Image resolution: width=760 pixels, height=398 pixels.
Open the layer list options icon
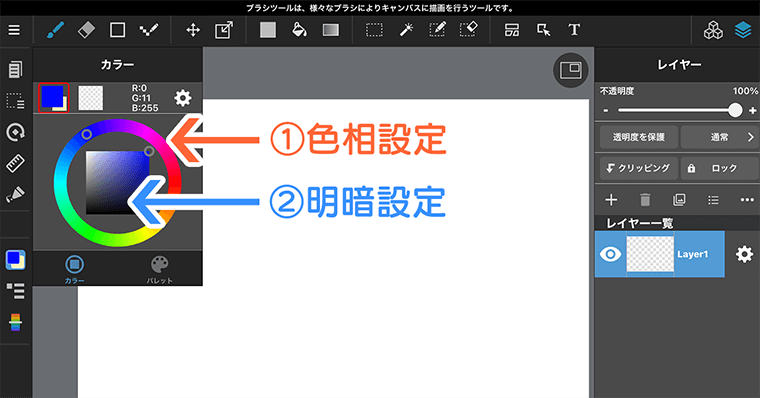pos(713,200)
